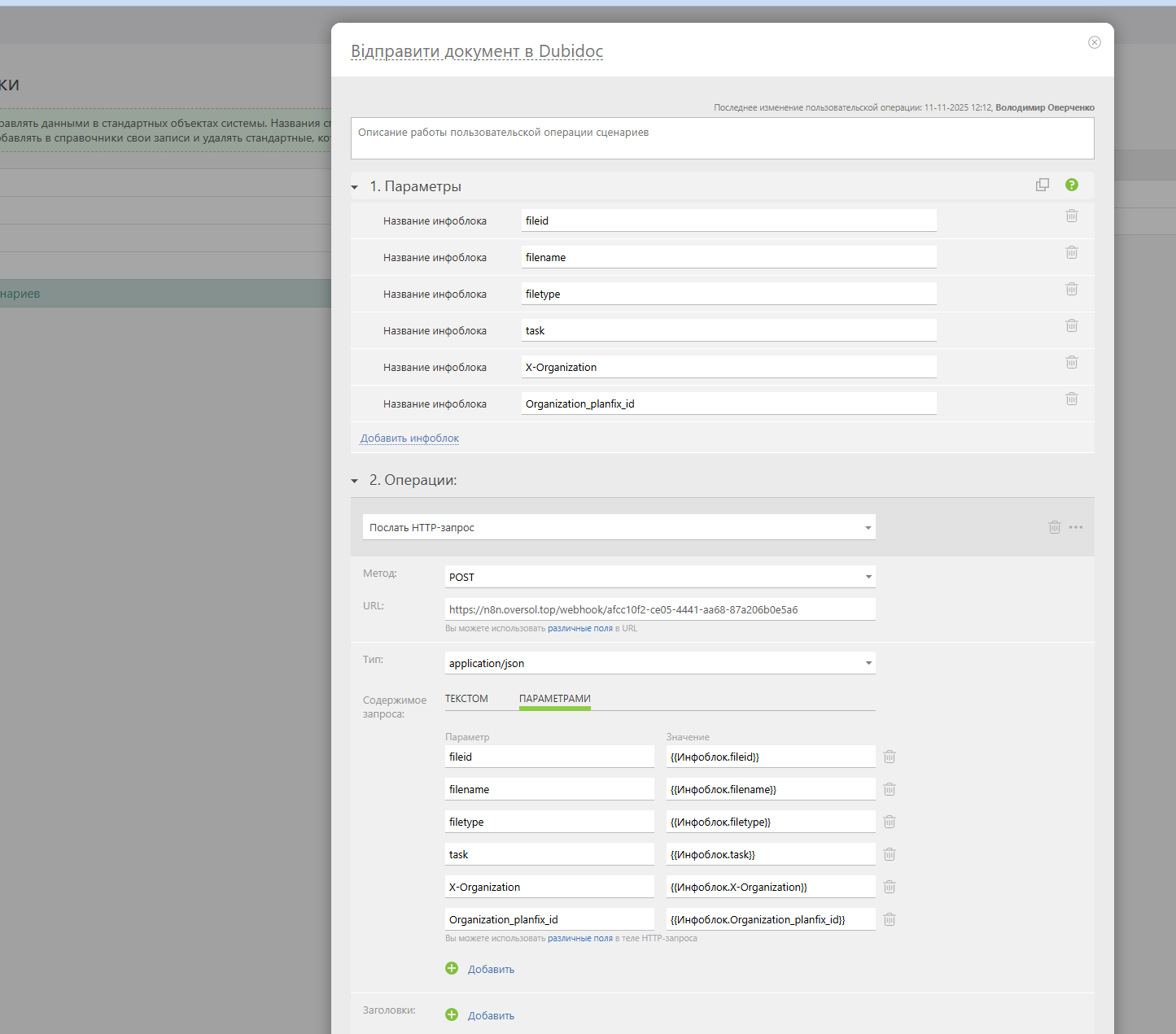
Task: Delete the filetype infoblock parameter
Action: 1072,289
